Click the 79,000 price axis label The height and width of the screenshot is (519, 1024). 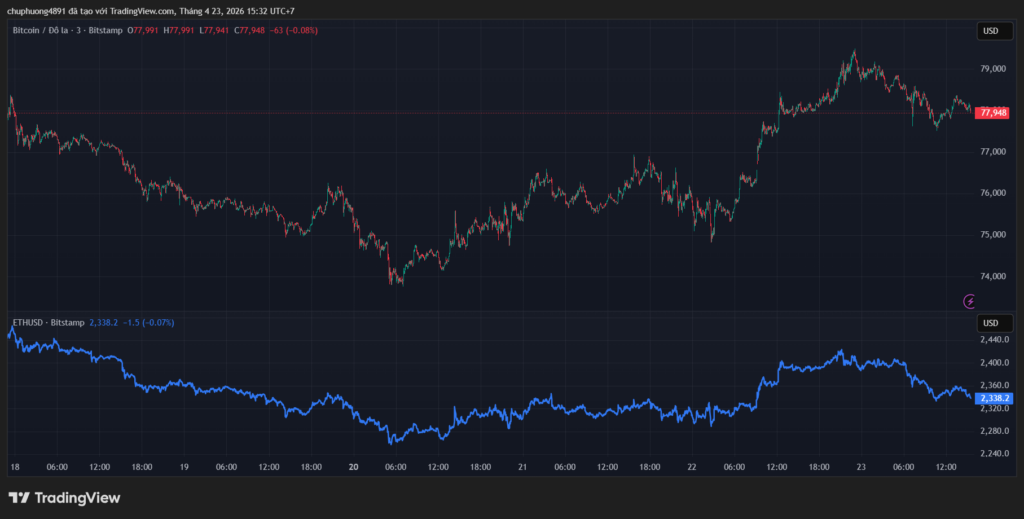(x=992, y=69)
